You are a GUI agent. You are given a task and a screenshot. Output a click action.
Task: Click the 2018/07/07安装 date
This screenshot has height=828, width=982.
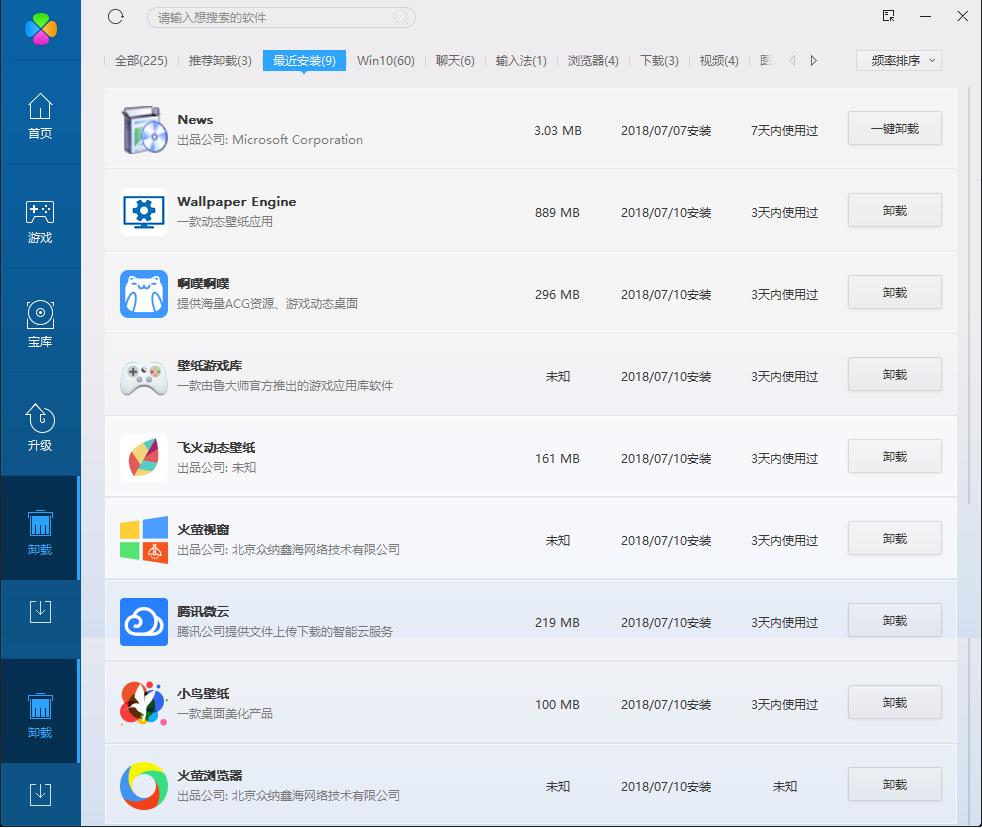666,131
